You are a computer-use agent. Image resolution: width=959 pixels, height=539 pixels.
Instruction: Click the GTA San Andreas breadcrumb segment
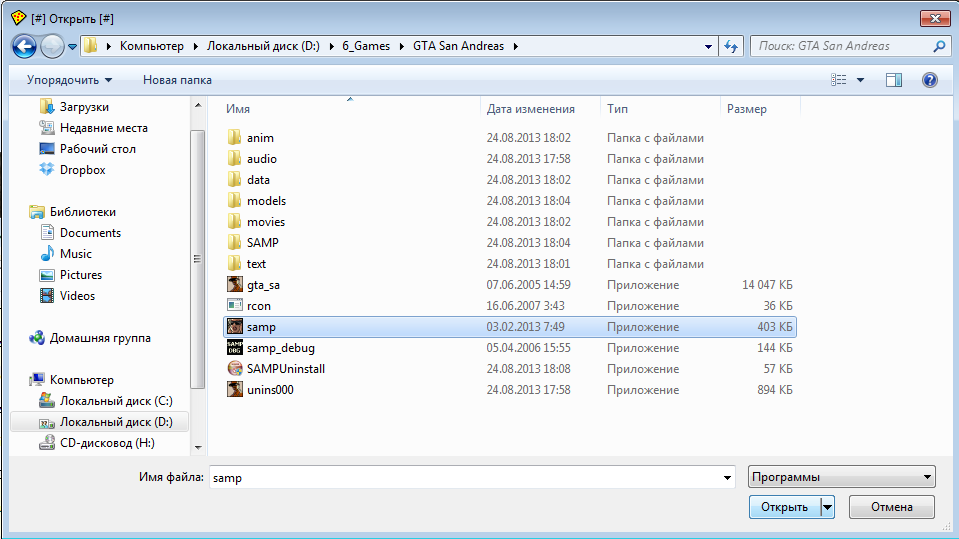click(x=458, y=46)
